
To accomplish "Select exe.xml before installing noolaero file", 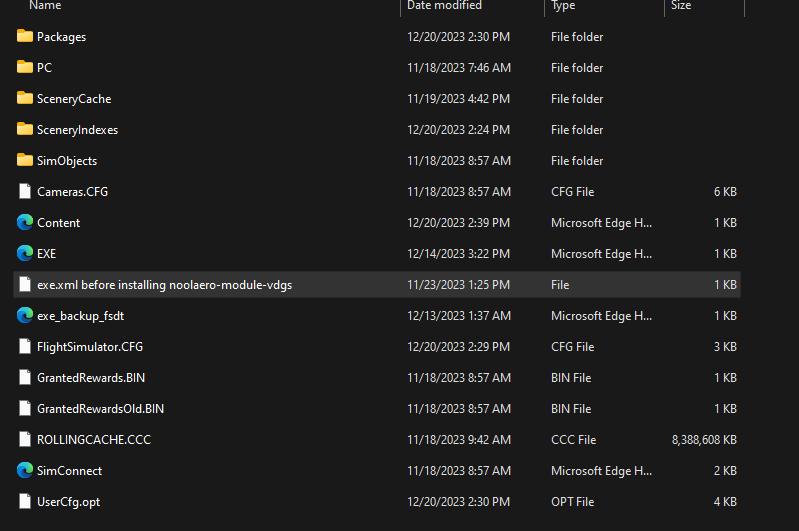I will pos(164,285).
